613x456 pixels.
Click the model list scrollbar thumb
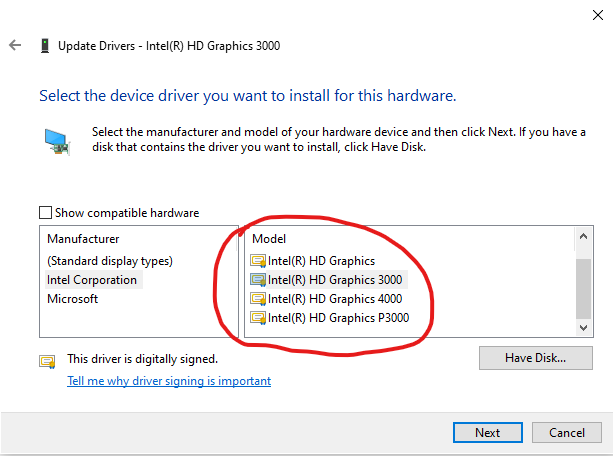[583, 289]
